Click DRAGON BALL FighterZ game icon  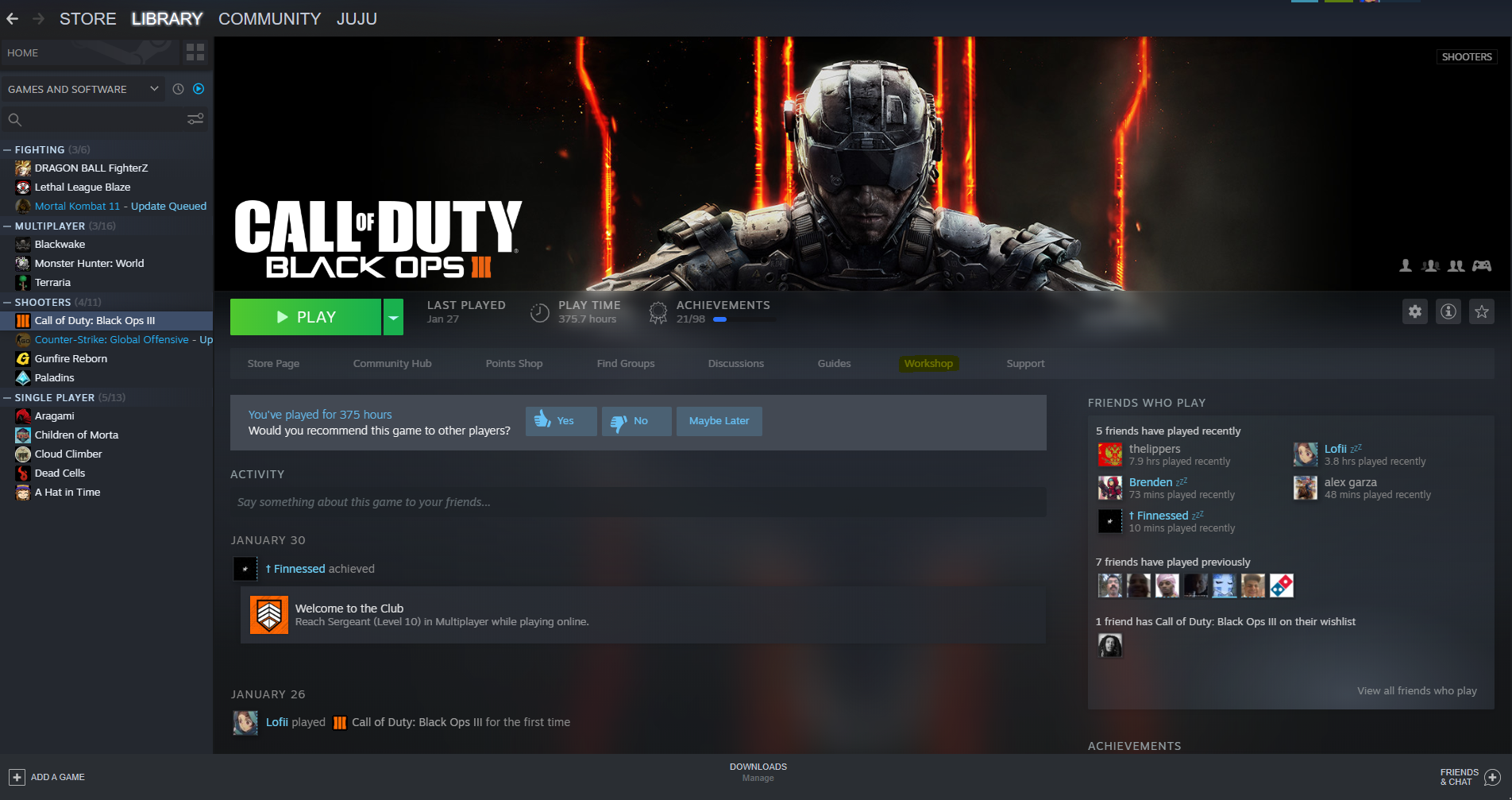[x=23, y=168]
